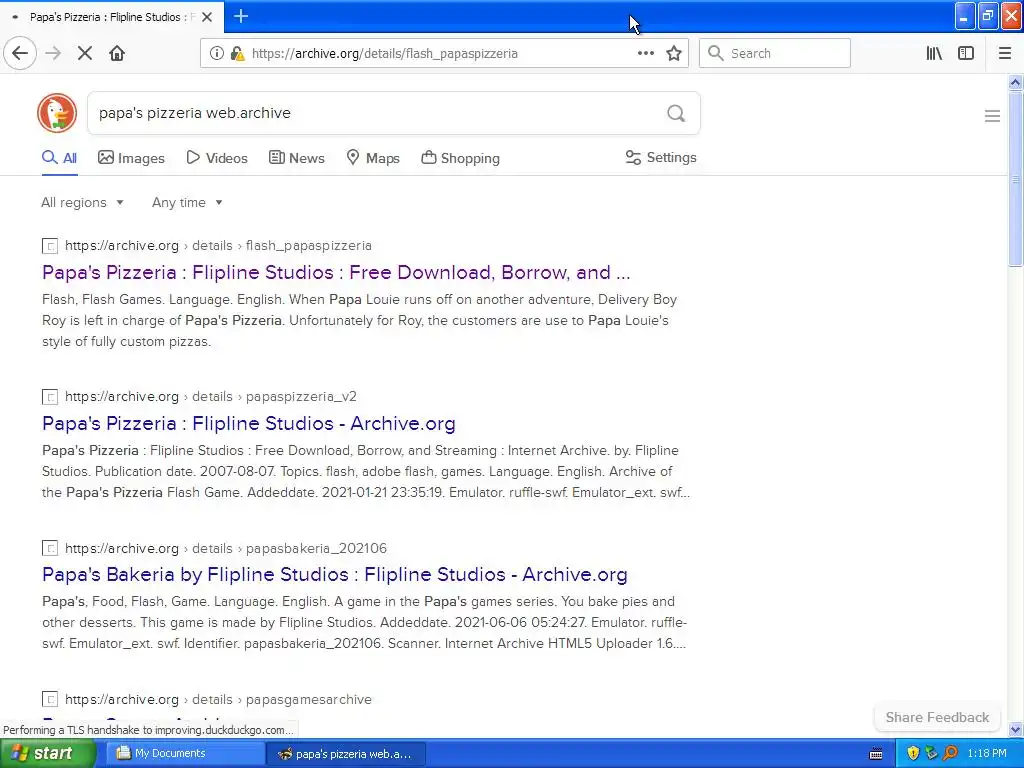Click favicon next to papasgamesarchive result
The height and width of the screenshot is (768, 1024).
(50, 699)
